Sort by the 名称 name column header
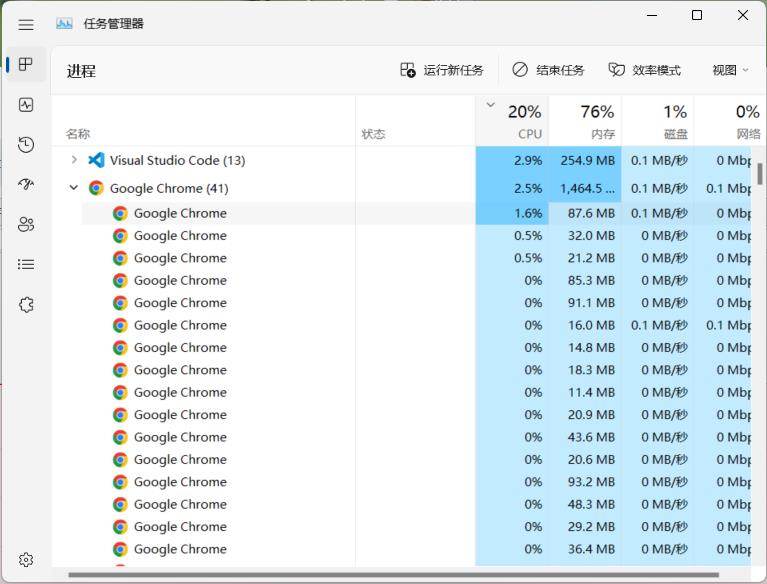The height and width of the screenshot is (584, 767). click(x=203, y=121)
